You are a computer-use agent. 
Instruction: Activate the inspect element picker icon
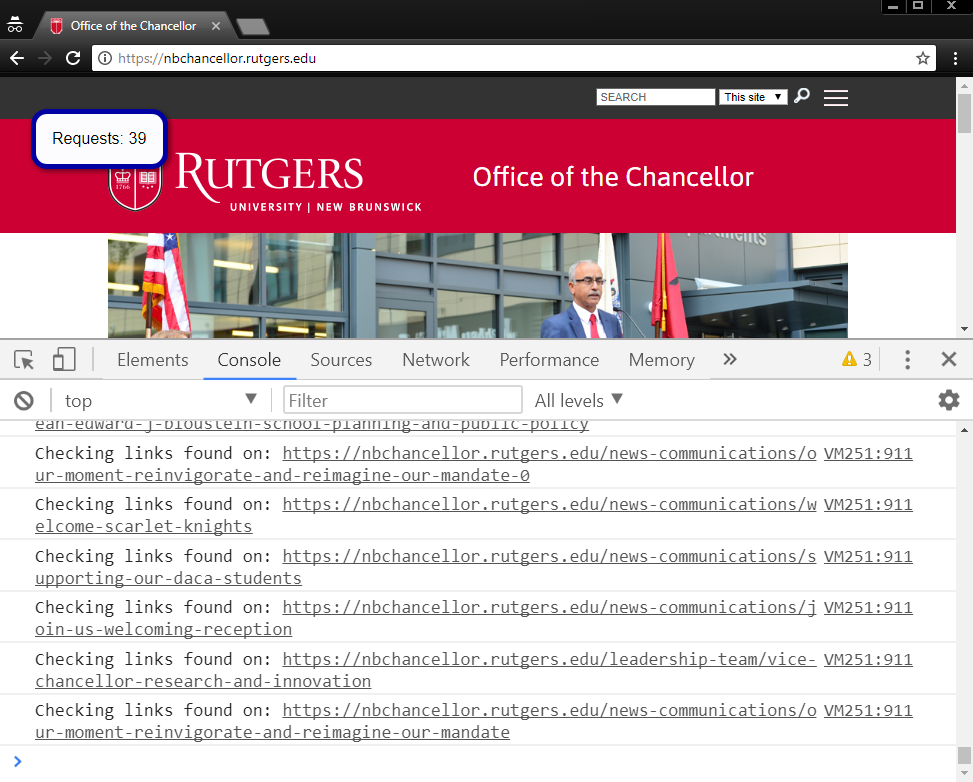click(x=24, y=360)
